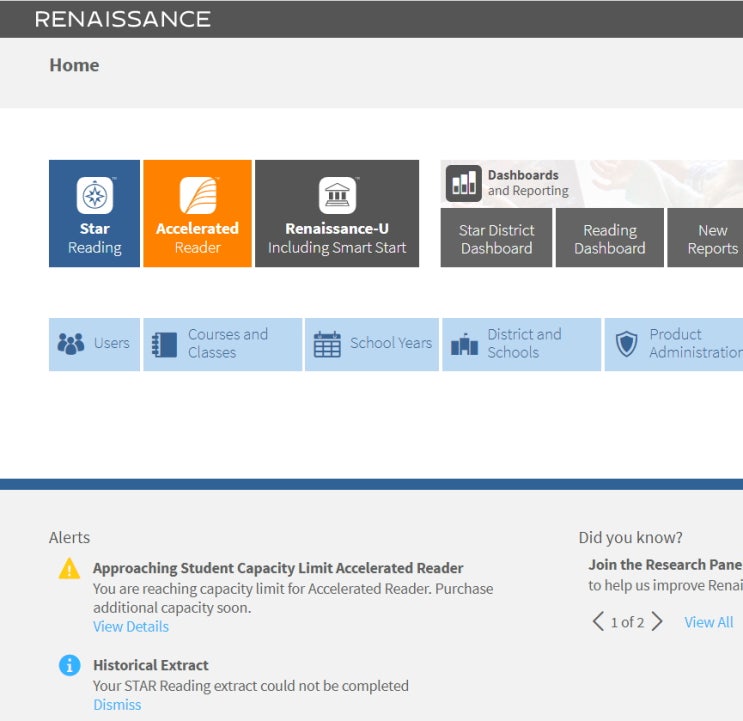Launch Accelerated Reader via its book icon
This screenshot has width=743, height=721.
click(197, 195)
